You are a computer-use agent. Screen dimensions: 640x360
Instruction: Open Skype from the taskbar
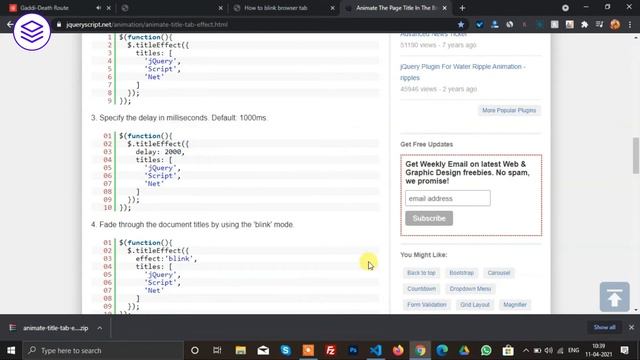pyautogui.click(x=286, y=350)
